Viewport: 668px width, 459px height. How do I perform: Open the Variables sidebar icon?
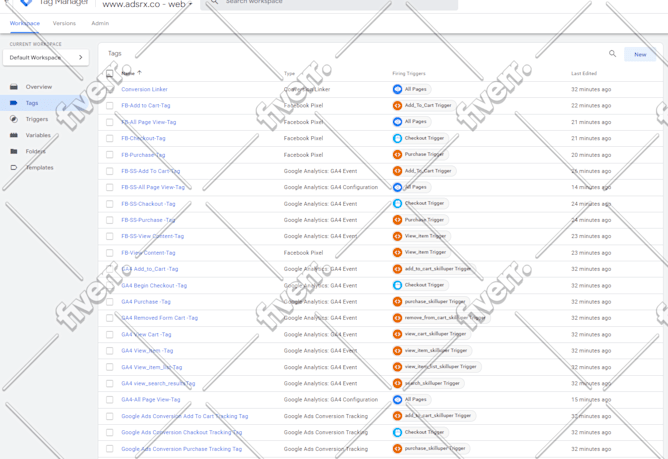click(14, 135)
